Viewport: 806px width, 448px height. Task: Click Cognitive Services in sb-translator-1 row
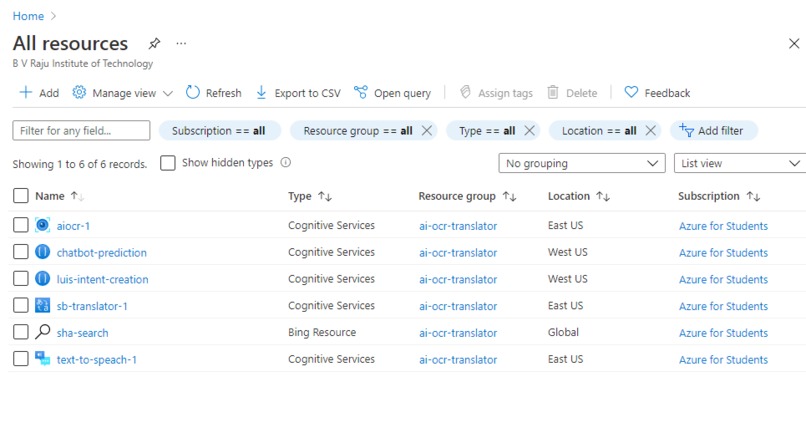tap(332, 306)
